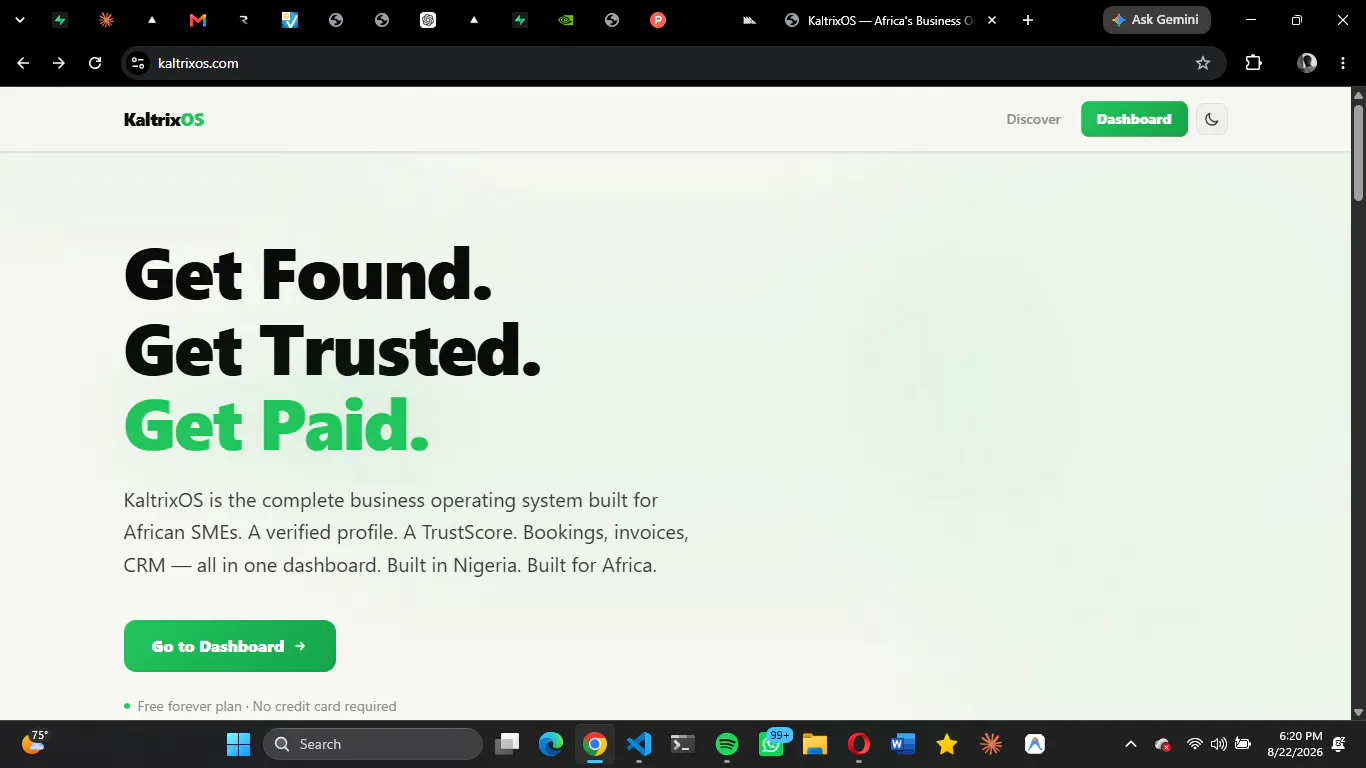This screenshot has height=768, width=1366.
Task: Open Task View from the taskbar
Action: point(509,744)
